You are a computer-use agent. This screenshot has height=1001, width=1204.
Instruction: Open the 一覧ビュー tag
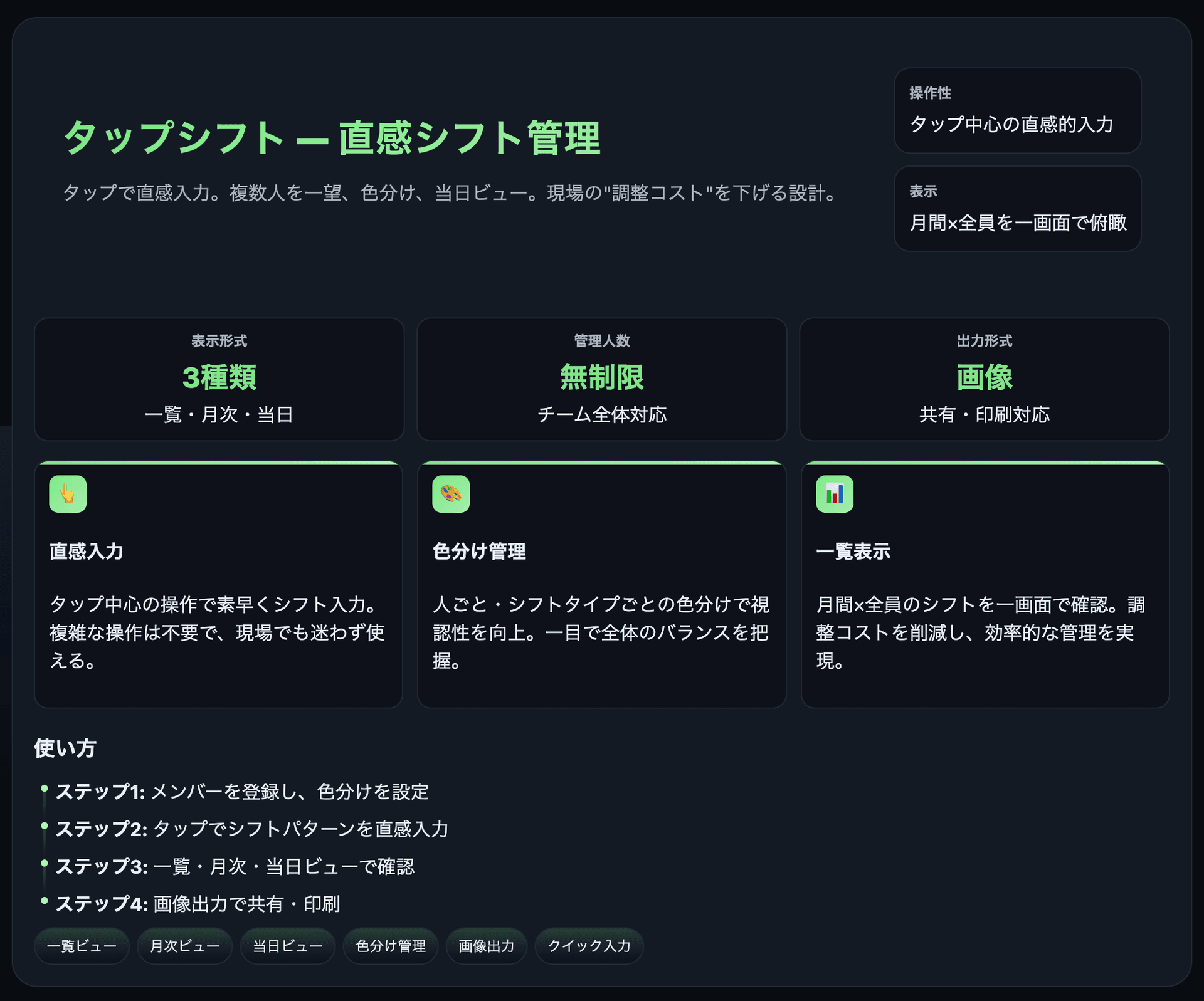(82, 946)
